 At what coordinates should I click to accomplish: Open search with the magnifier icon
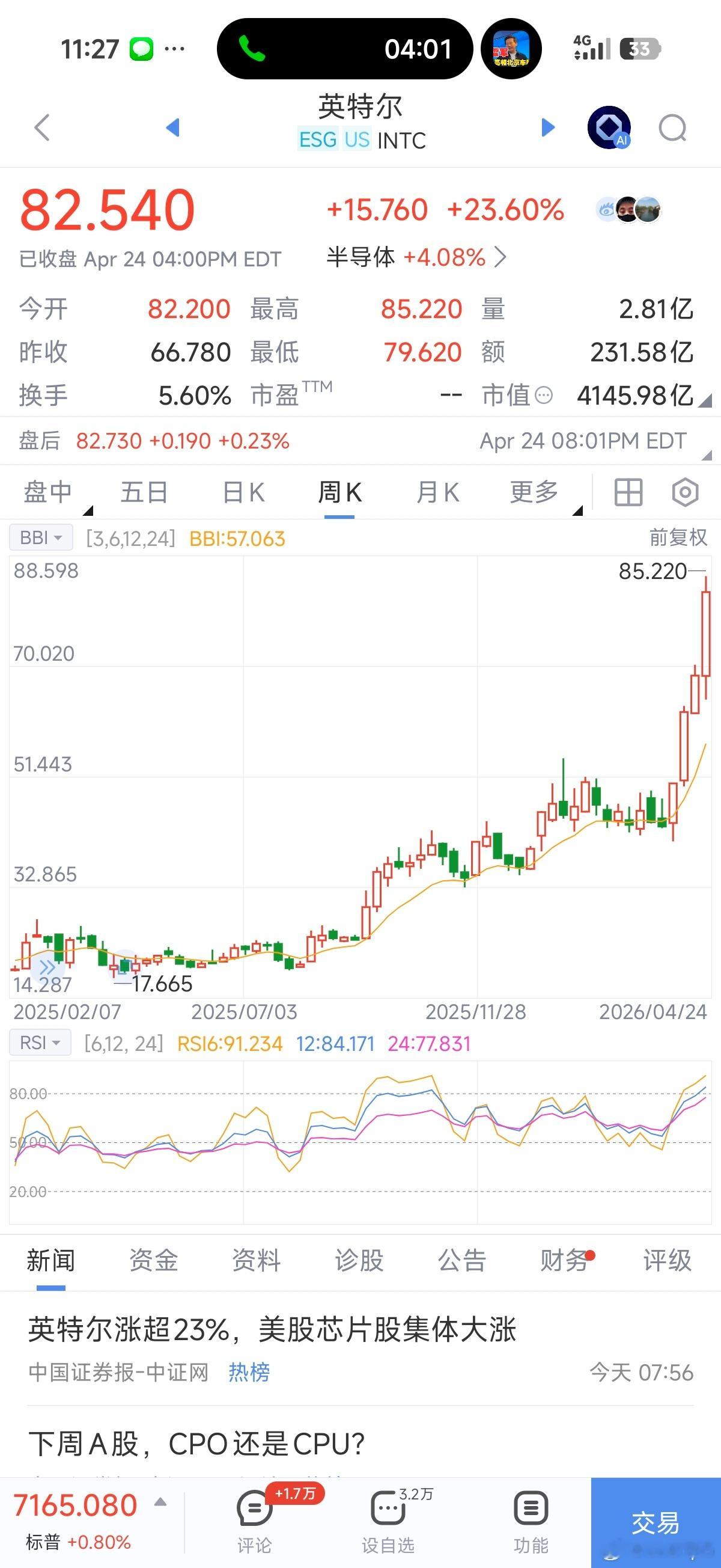click(673, 129)
